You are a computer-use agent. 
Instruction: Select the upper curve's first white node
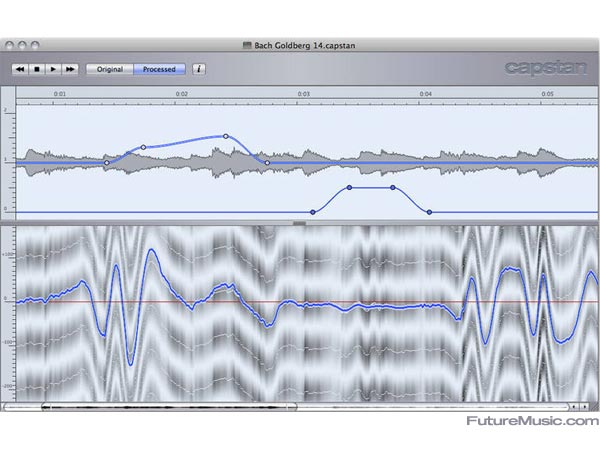[x=107, y=163]
